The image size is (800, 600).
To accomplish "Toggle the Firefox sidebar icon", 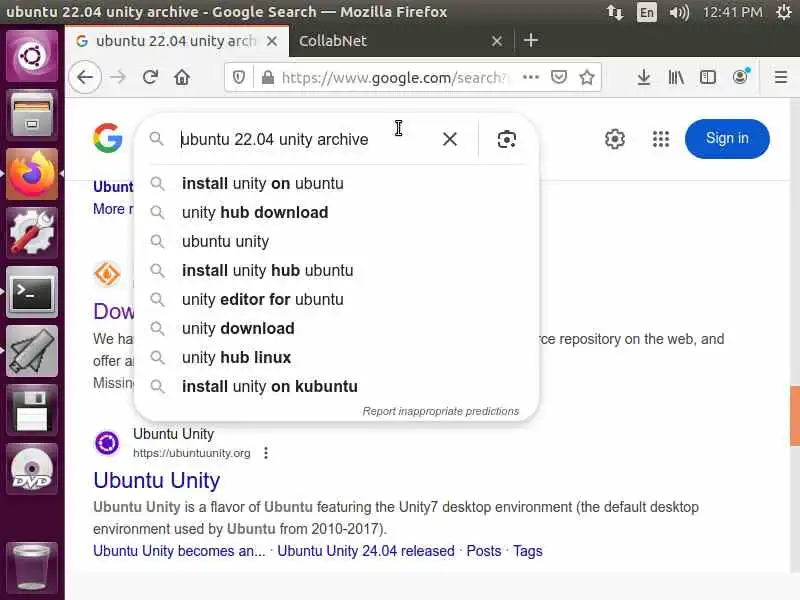I will (708, 78).
